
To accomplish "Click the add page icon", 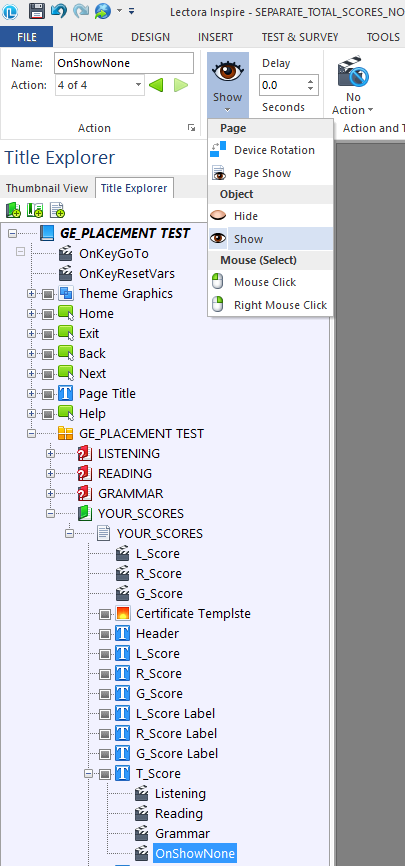I will pos(57,210).
